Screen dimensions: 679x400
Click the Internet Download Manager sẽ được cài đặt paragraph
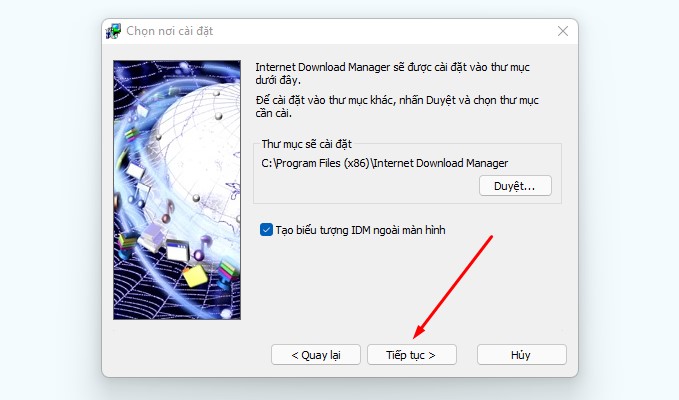coord(392,74)
